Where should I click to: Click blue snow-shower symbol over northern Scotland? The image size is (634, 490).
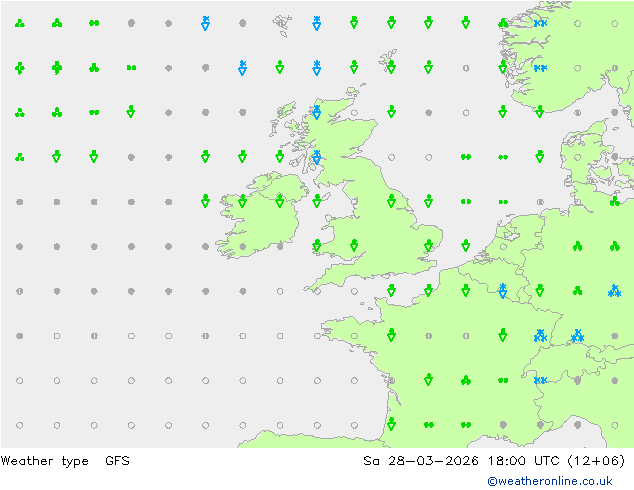pyautogui.click(x=317, y=112)
